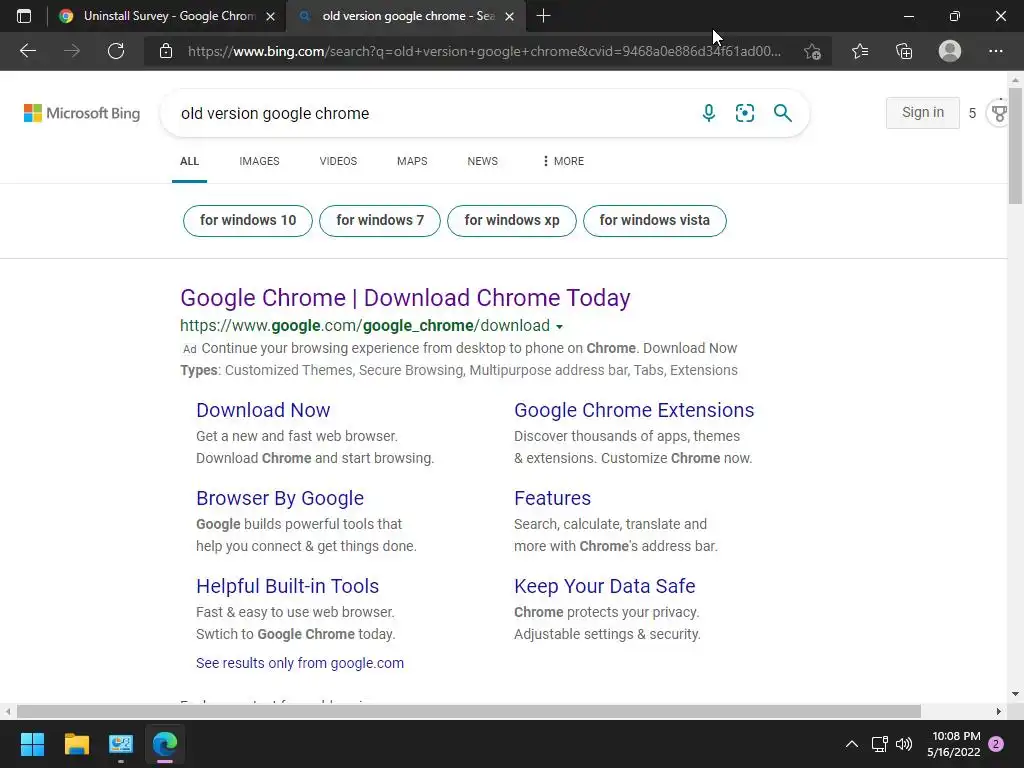The image size is (1024, 768).
Task: Click the magnifier search button
Action: tap(782, 113)
